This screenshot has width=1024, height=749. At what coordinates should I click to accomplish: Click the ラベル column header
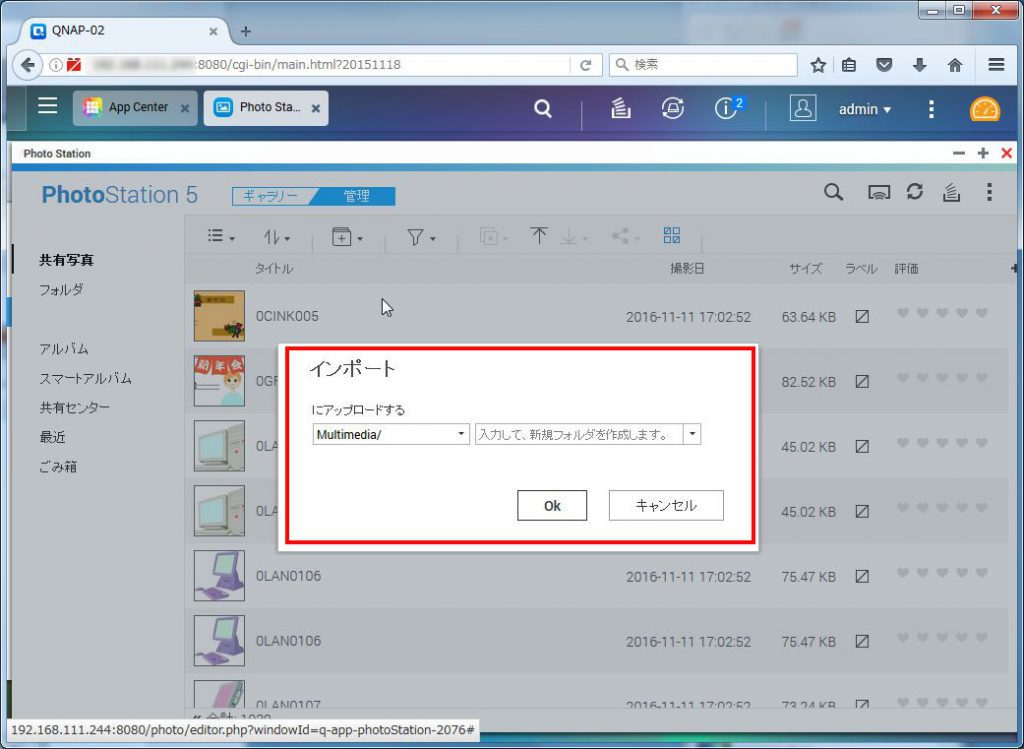point(861,268)
